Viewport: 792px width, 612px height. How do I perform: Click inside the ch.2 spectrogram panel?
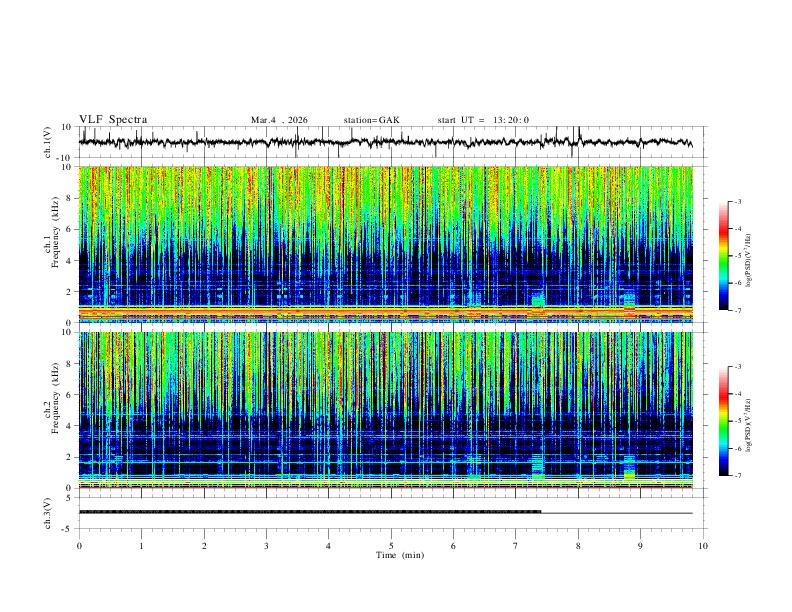tap(386, 410)
